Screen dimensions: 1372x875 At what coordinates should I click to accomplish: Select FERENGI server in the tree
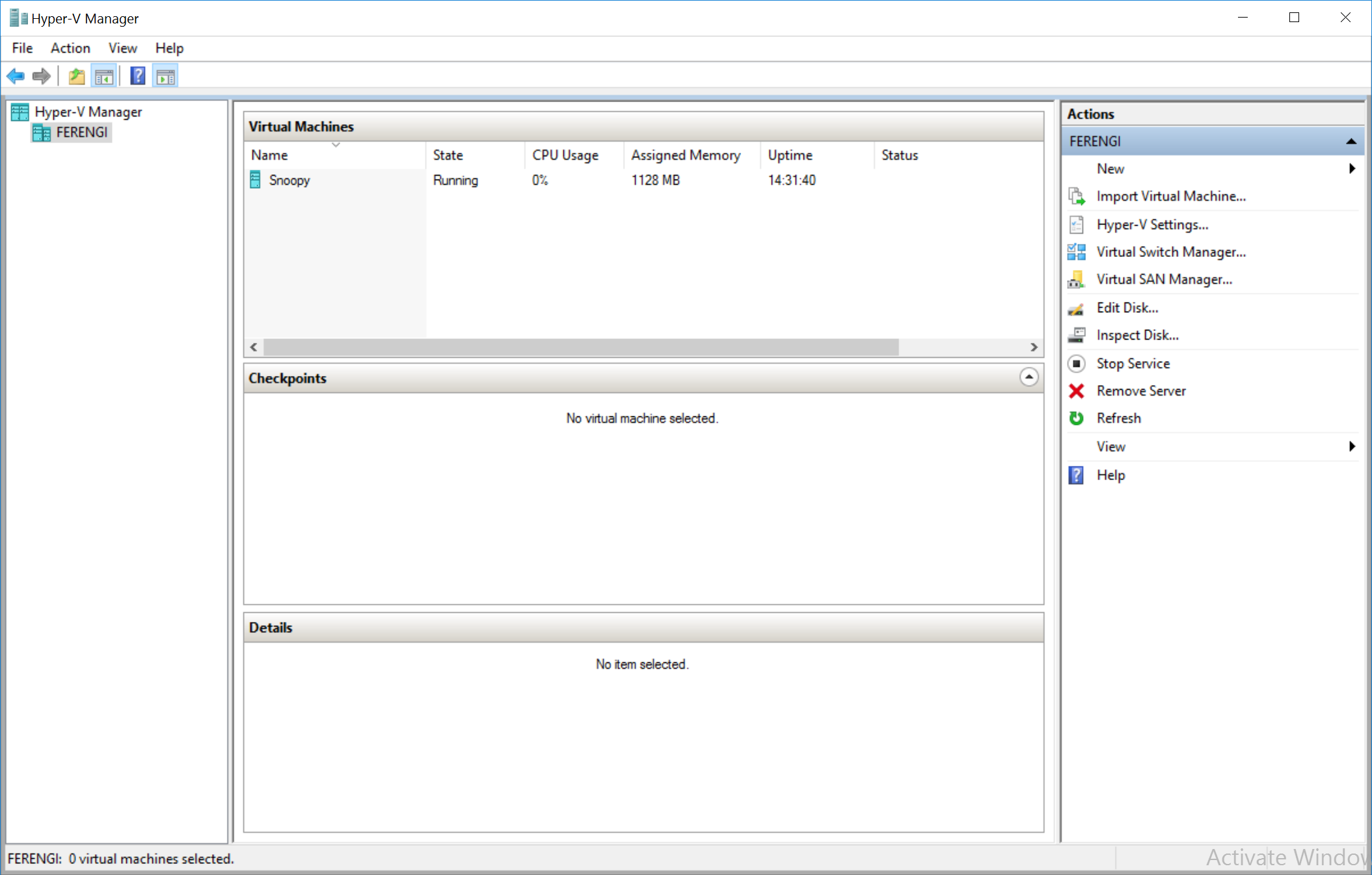81,133
